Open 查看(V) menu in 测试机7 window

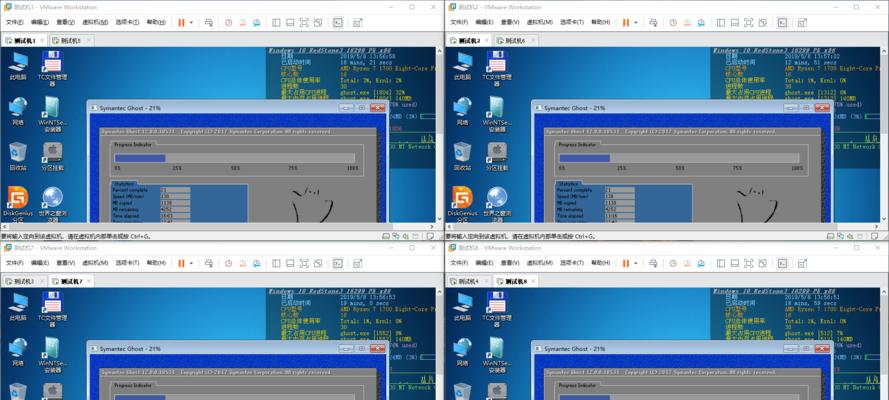65,263
